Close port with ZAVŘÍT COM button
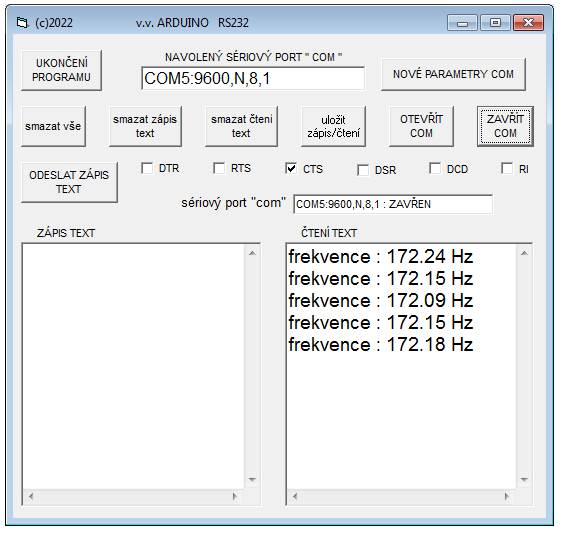563x538 pixels. [505, 126]
